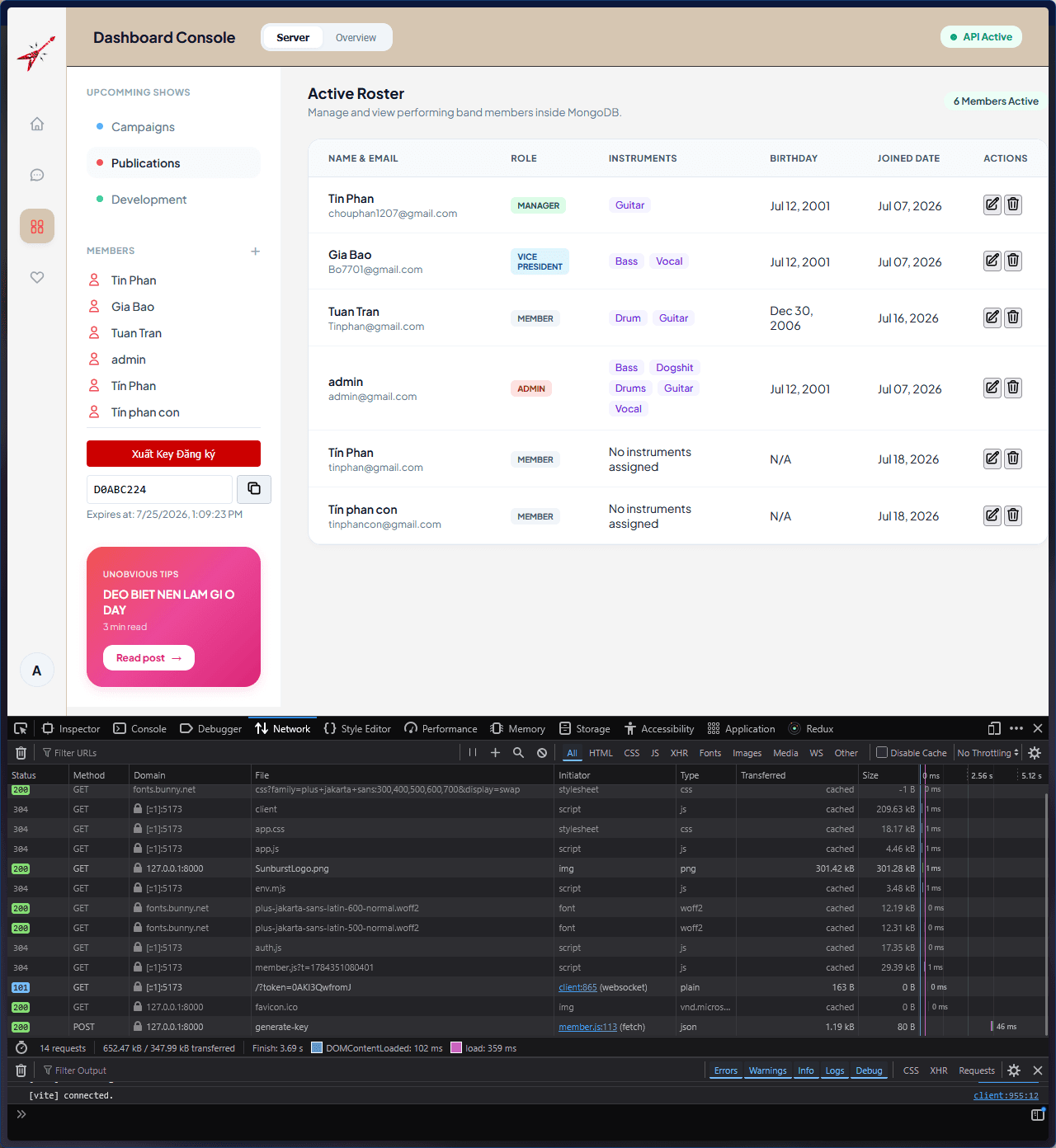Image resolution: width=1056 pixels, height=1148 pixels.
Task: Open request blocking icon in network toolbar
Action: click(x=542, y=752)
